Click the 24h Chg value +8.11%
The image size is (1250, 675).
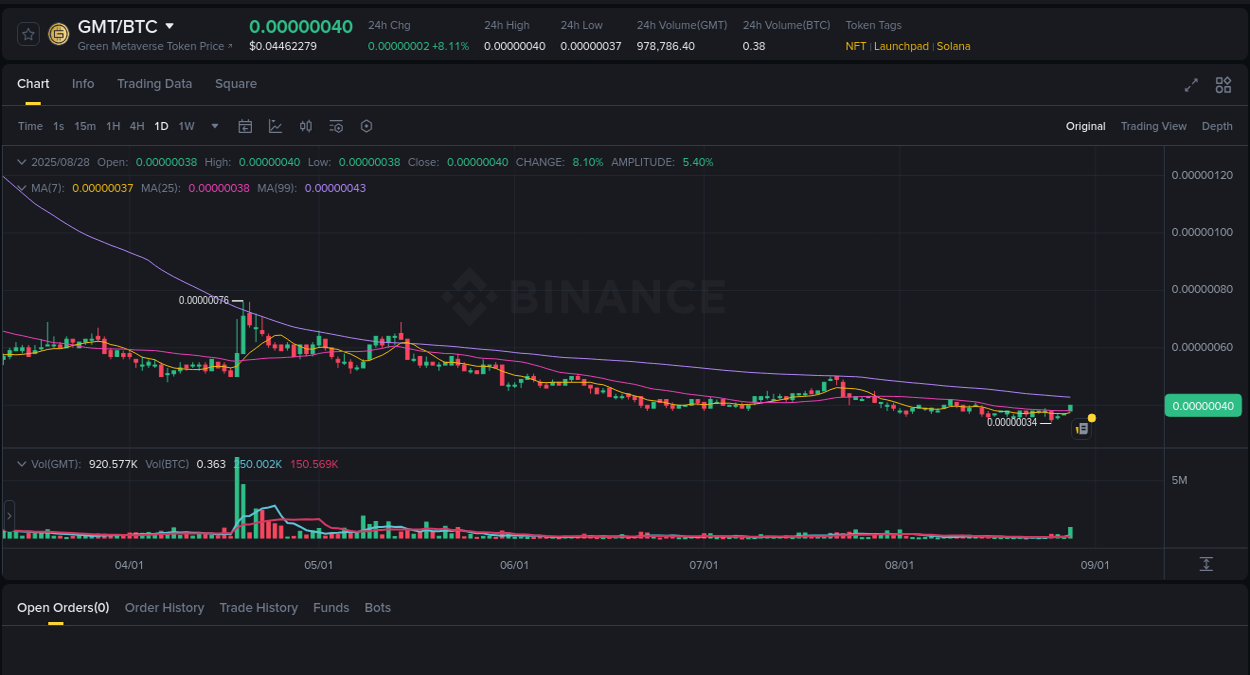pos(450,46)
